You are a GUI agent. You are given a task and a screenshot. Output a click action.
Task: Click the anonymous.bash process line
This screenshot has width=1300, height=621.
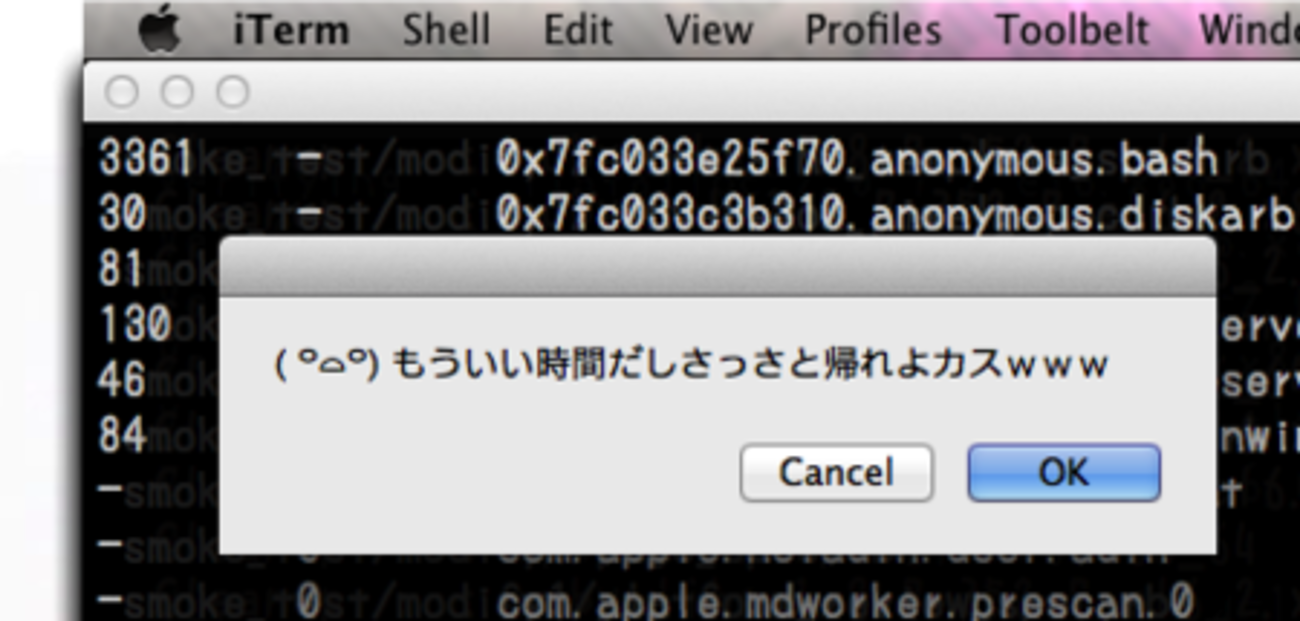(660, 159)
